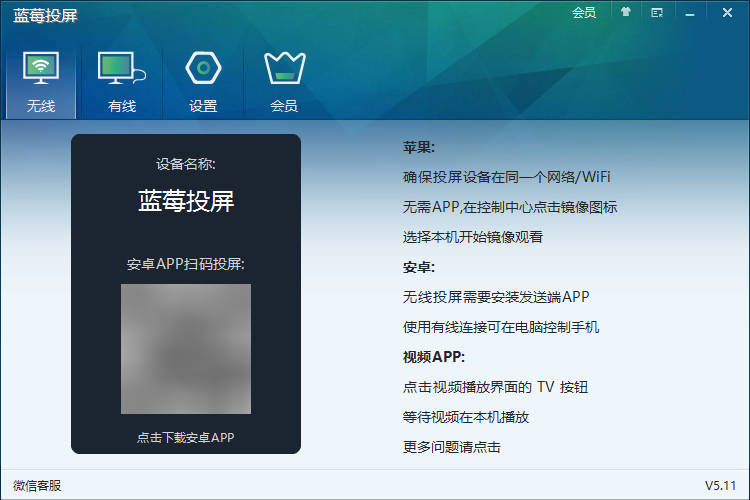The image size is (750, 500).
Task: Click text 等待视频在本机播放
Action: [x=466, y=417]
